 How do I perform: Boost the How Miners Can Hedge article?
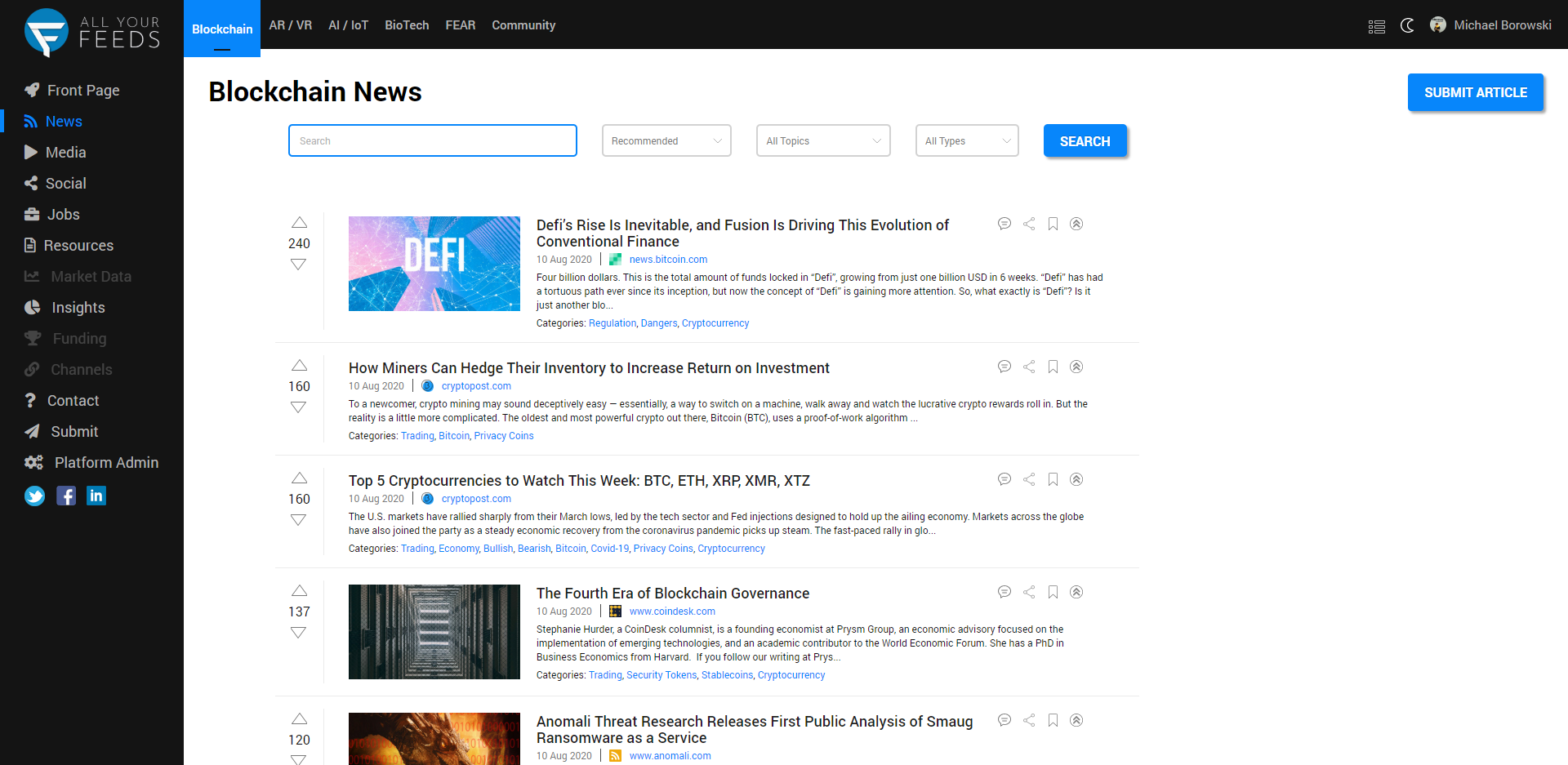coord(1076,367)
